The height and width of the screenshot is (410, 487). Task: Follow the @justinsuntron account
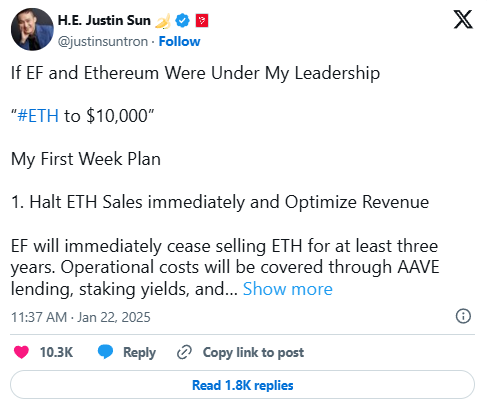coord(179,42)
